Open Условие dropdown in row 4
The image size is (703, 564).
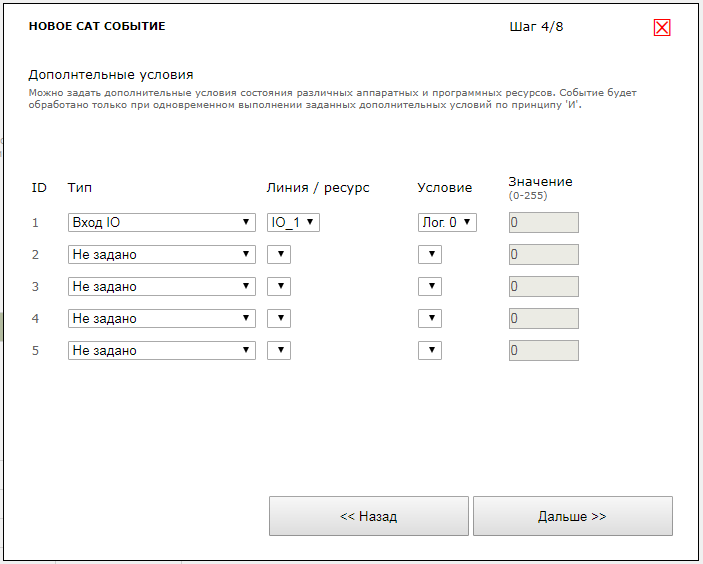[429, 319]
